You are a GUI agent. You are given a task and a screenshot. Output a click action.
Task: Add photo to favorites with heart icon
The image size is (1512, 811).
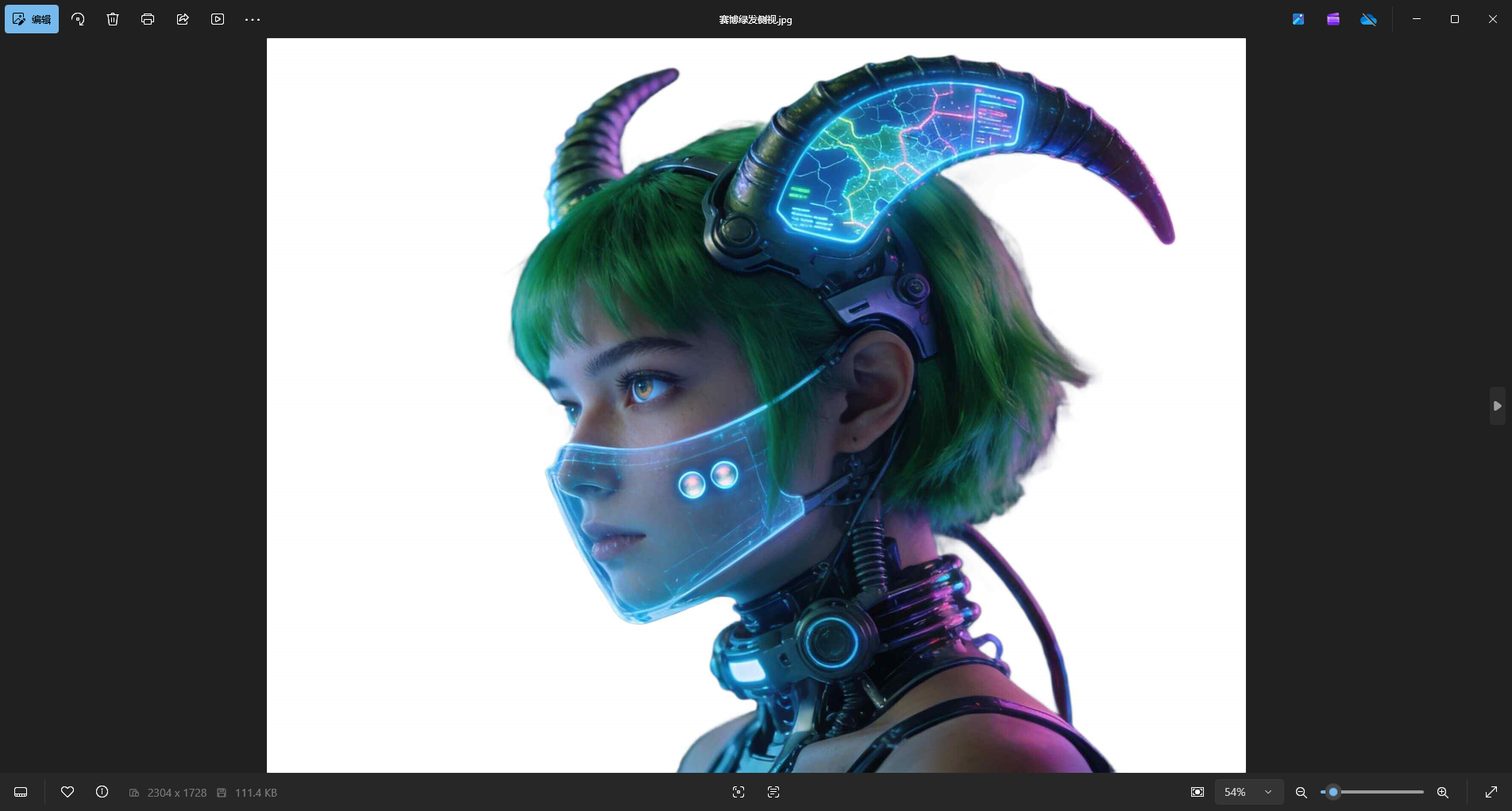[67, 792]
